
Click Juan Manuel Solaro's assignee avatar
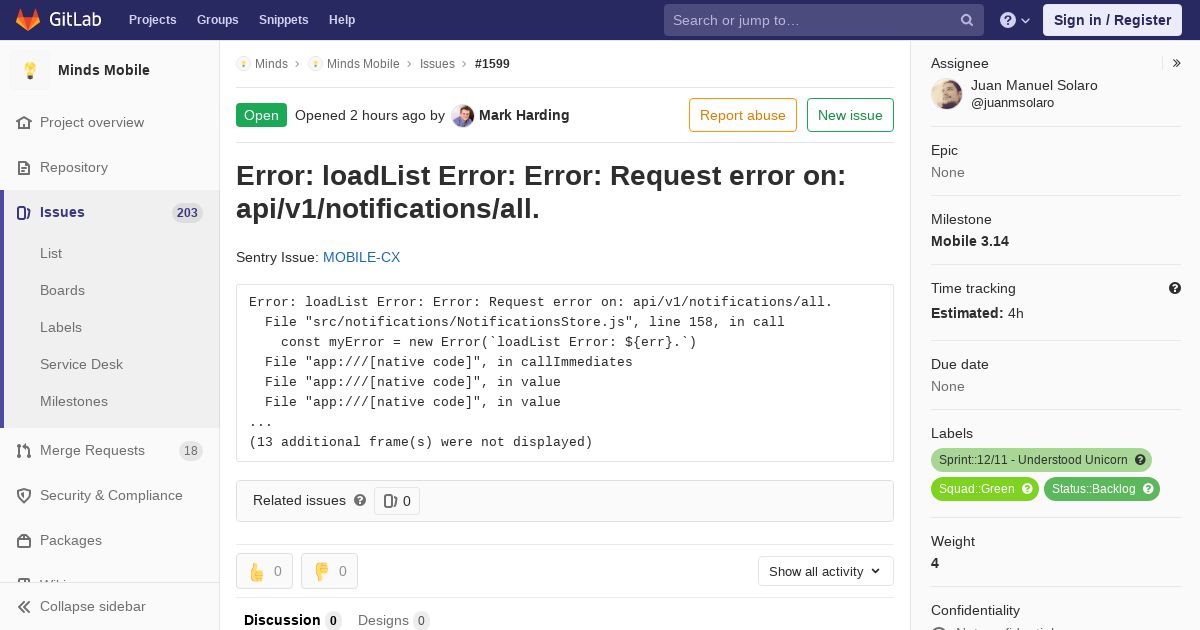[x=947, y=94]
